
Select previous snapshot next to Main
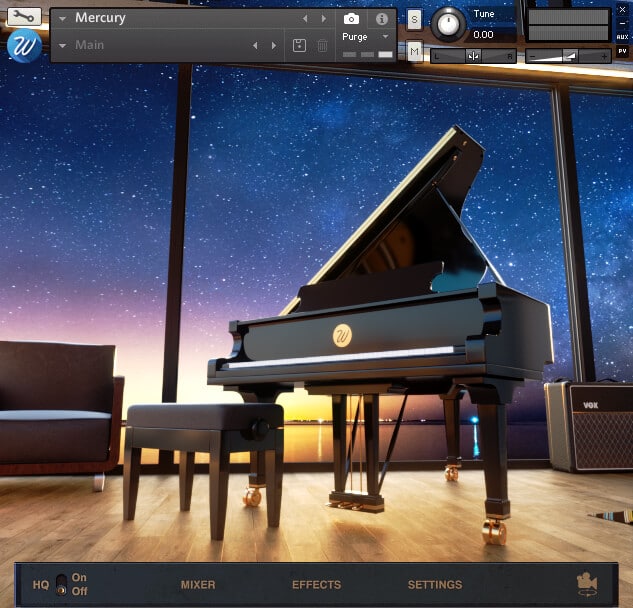click(x=255, y=45)
